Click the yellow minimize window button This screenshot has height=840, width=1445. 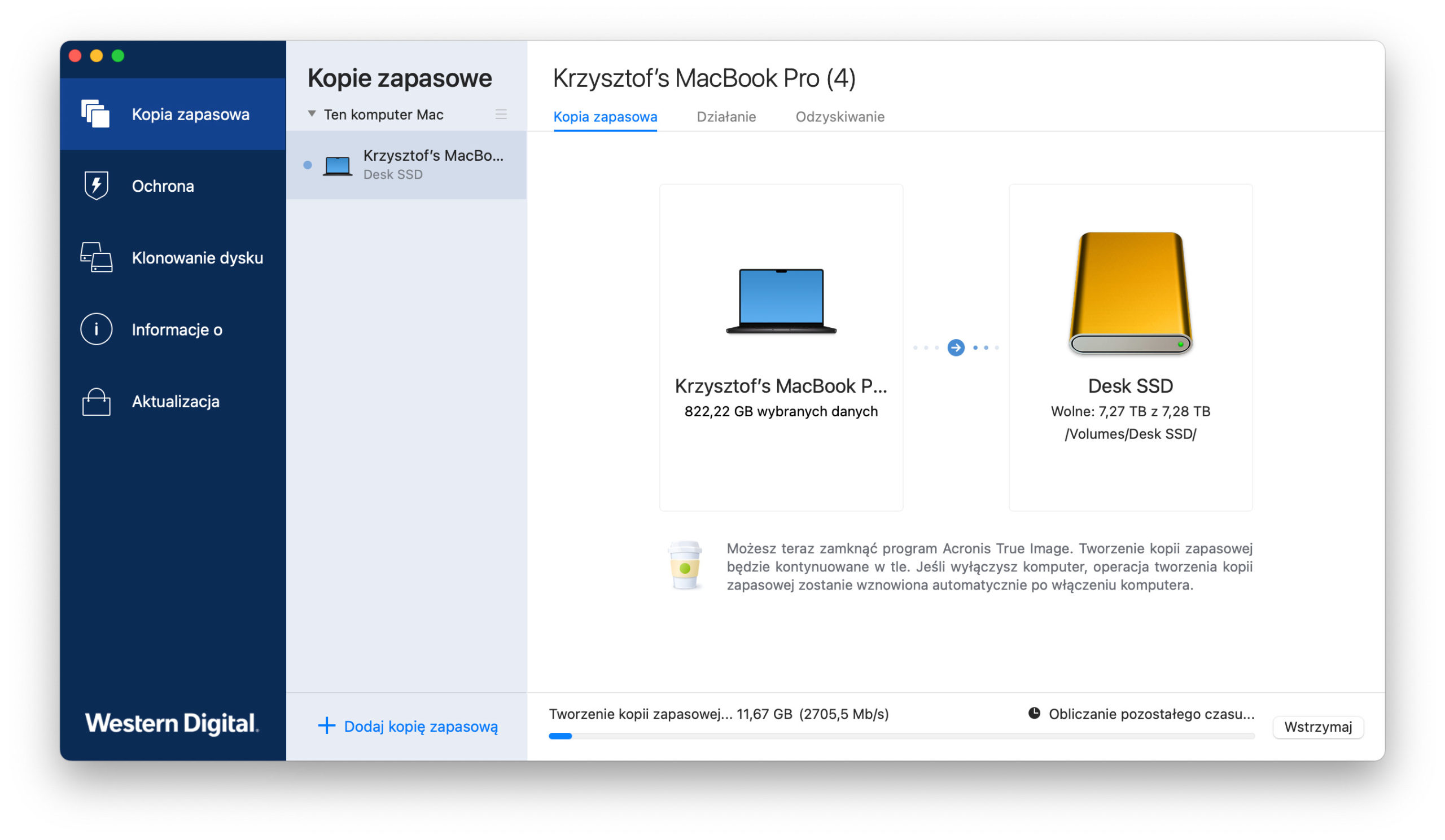(x=97, y=56)
